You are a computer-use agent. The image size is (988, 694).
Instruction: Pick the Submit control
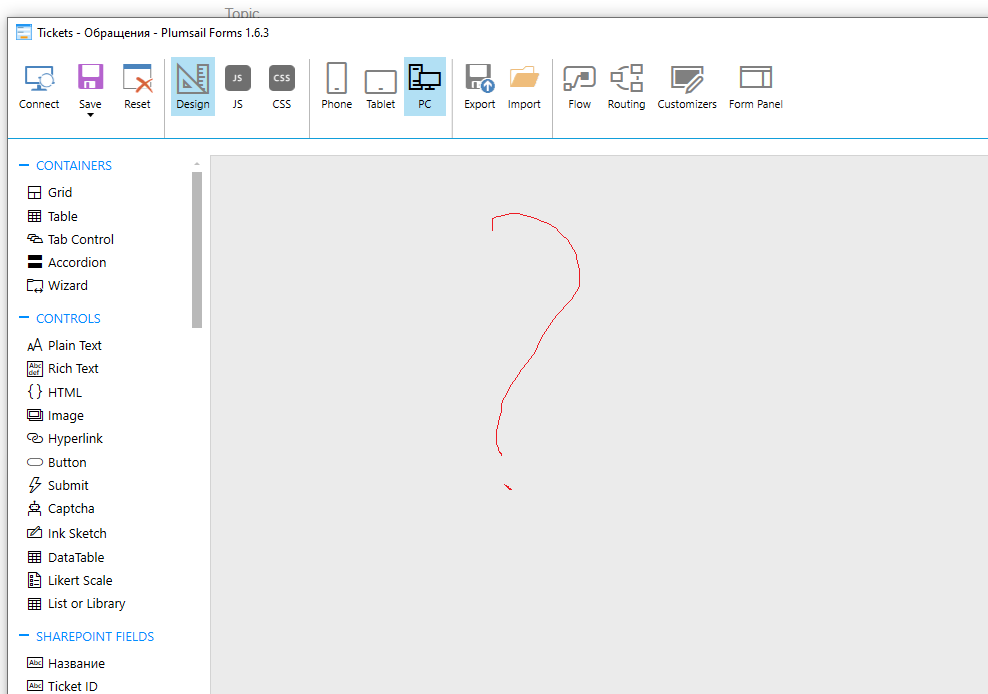pos(58,485)
